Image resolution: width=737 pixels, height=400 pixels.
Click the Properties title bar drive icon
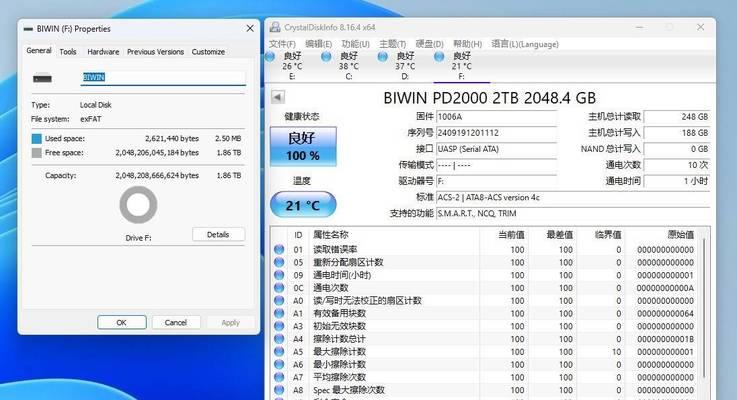pos(28,29)
